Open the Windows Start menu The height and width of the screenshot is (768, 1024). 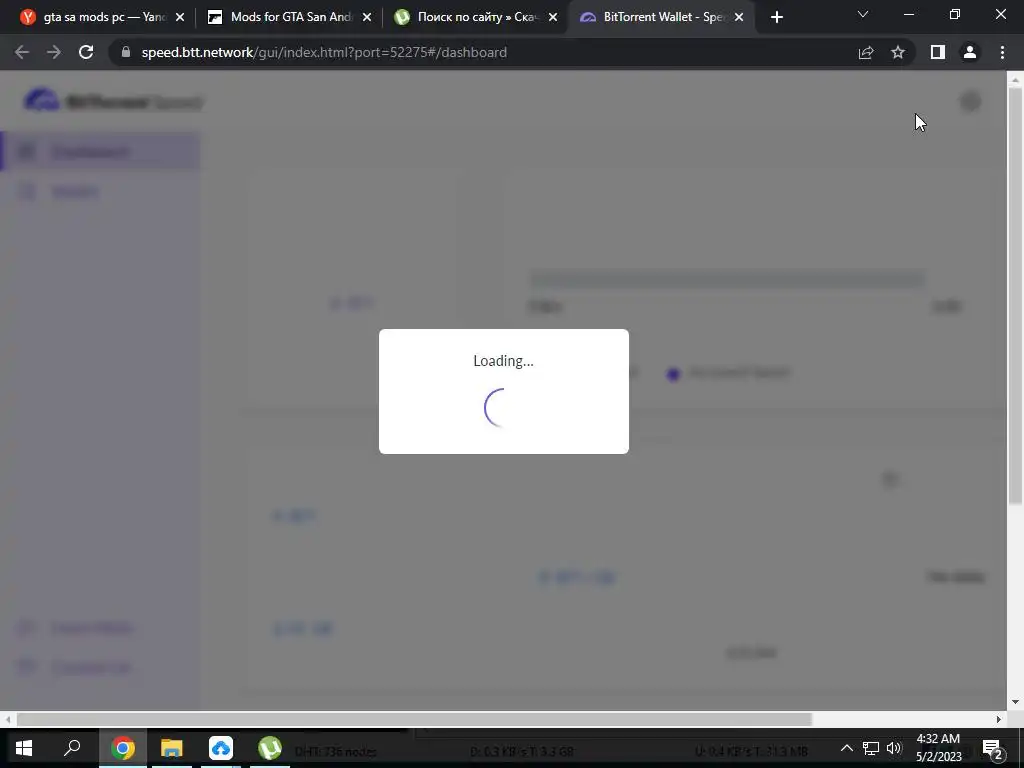click(24, 748)
